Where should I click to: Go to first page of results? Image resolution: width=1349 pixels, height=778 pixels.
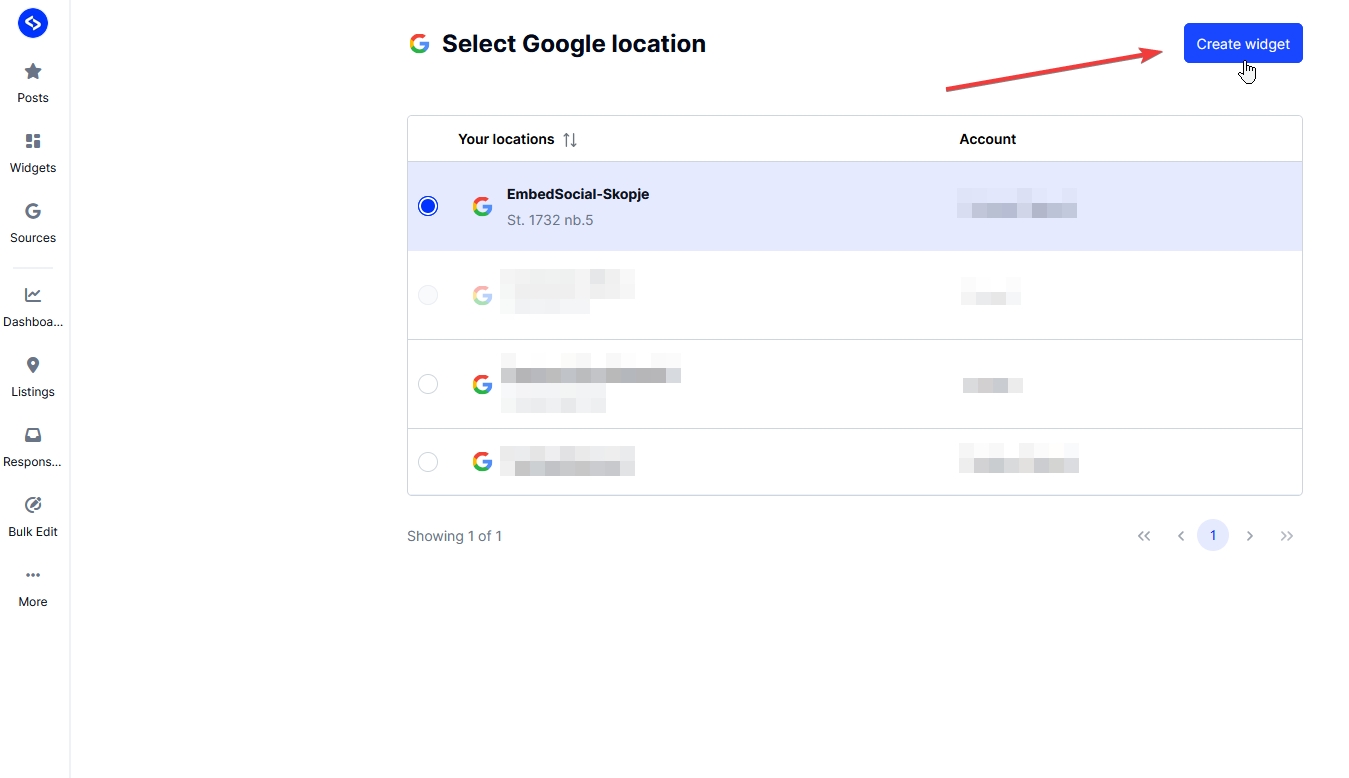coord(1144,536)
